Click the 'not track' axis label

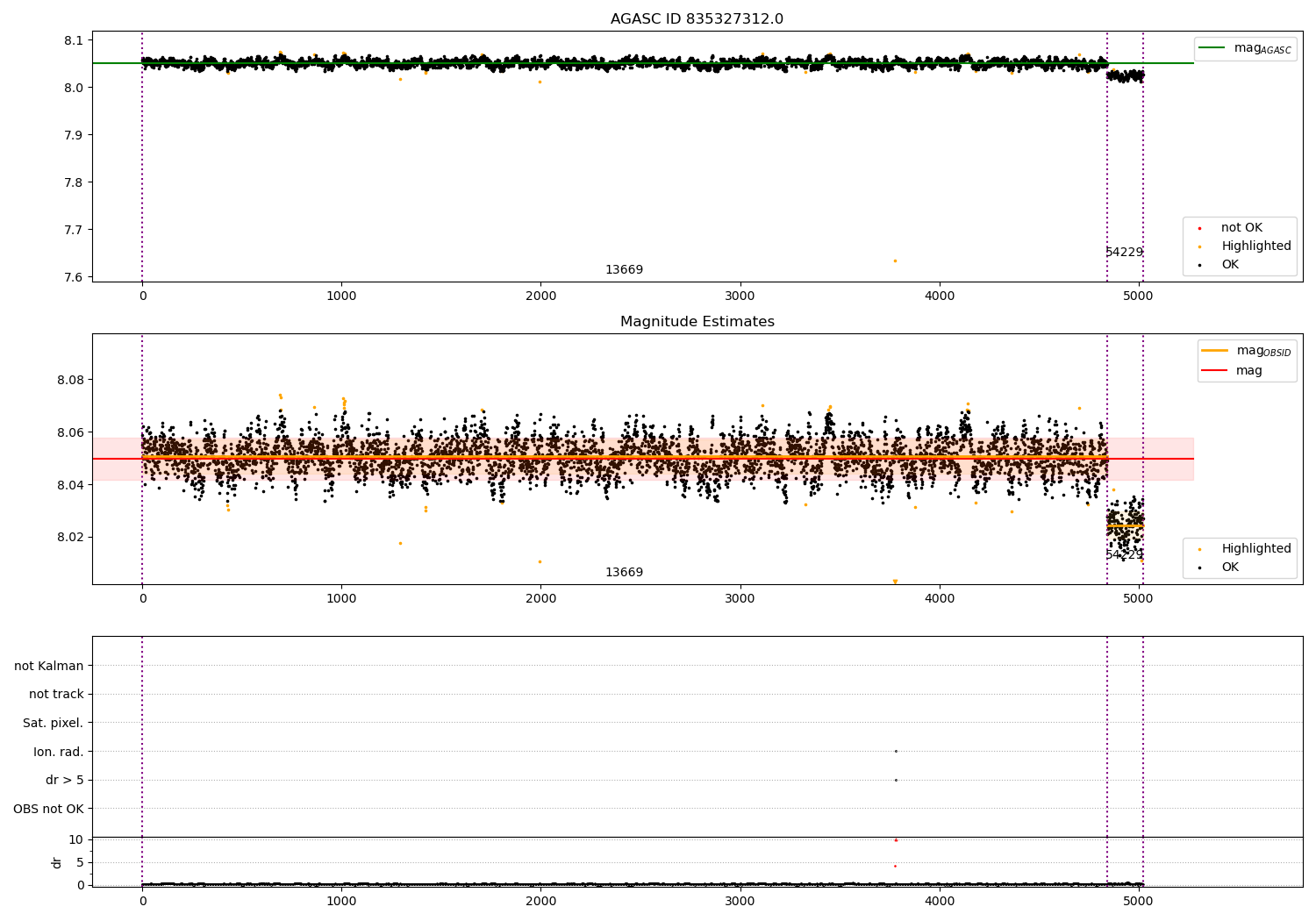(x=56, y=695)
